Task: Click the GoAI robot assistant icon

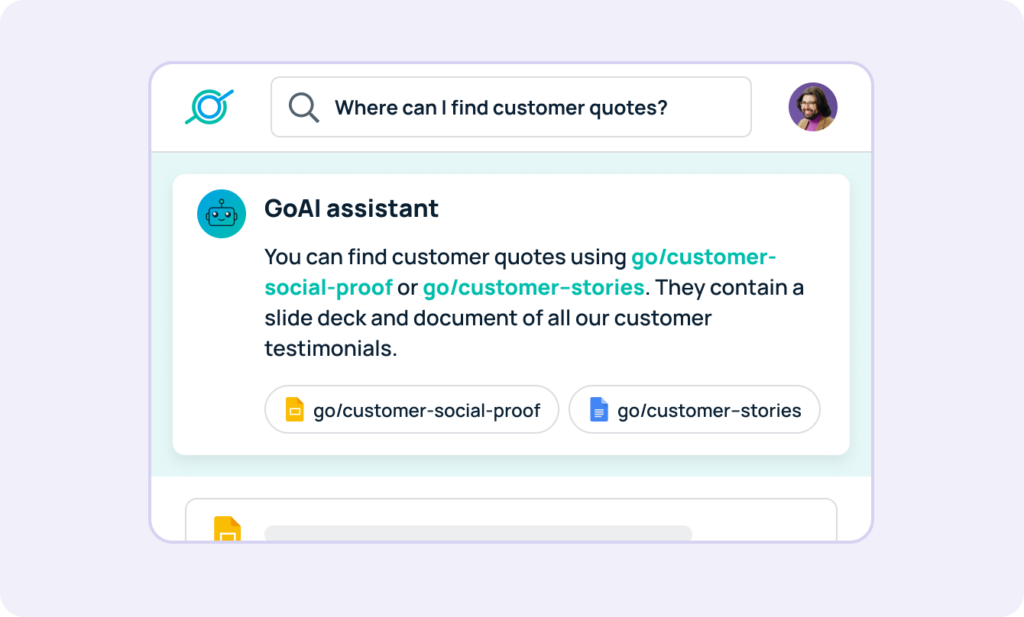Action: coord(221,214)
